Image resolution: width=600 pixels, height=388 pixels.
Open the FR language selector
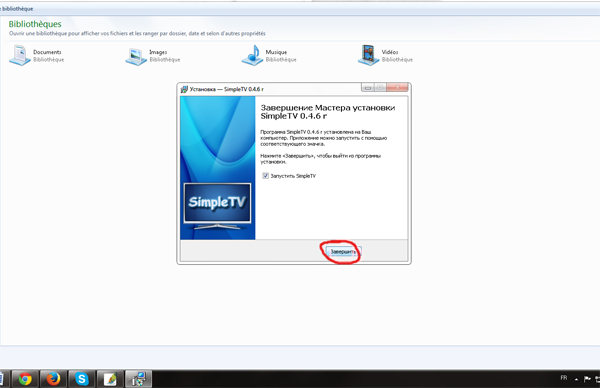tap(564, 378)
